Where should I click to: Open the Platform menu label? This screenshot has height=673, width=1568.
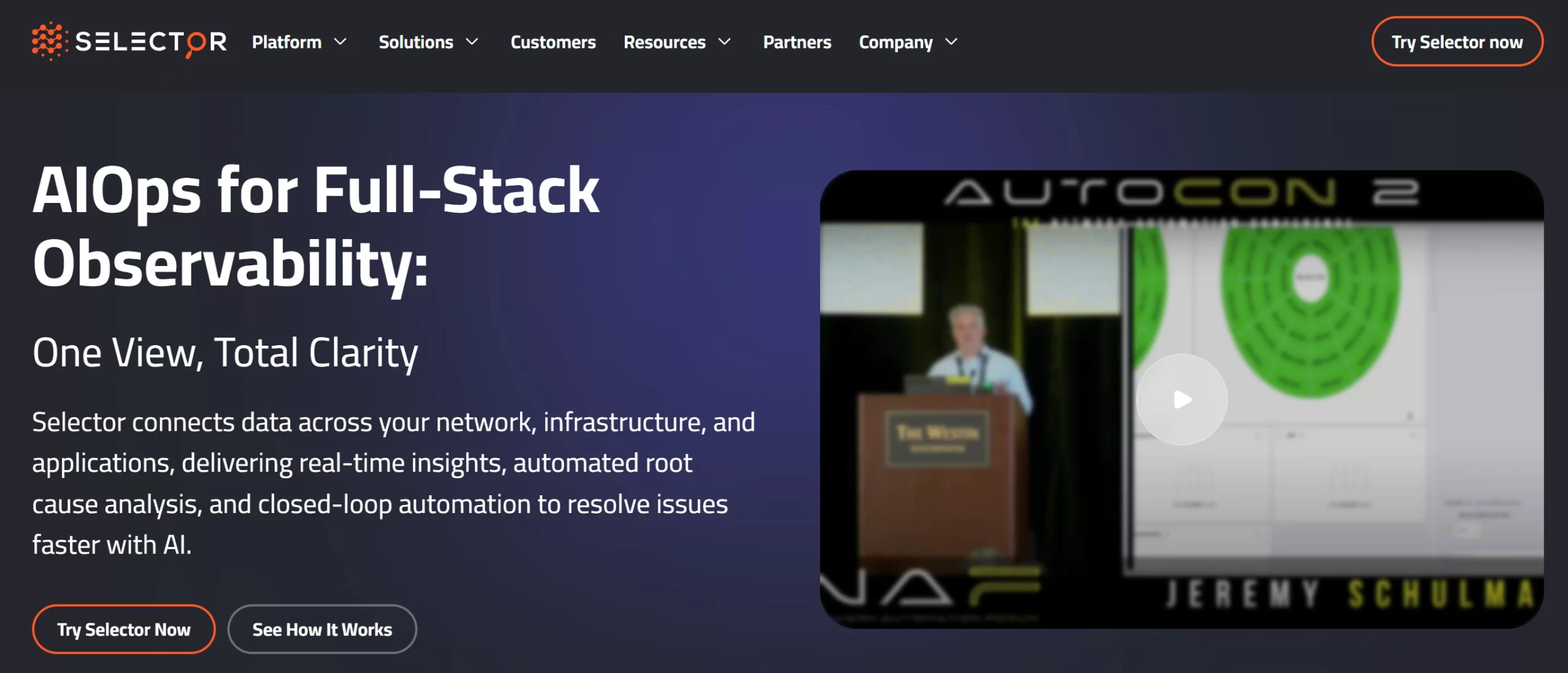pyautogui.click(x=287, y=42)
